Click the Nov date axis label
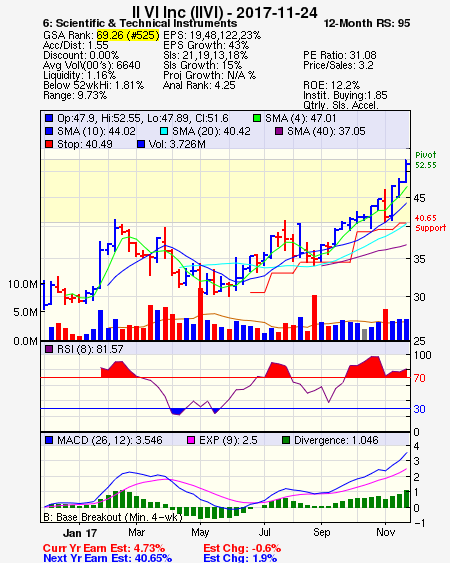The image size is (450, 563). click(386, 532)
